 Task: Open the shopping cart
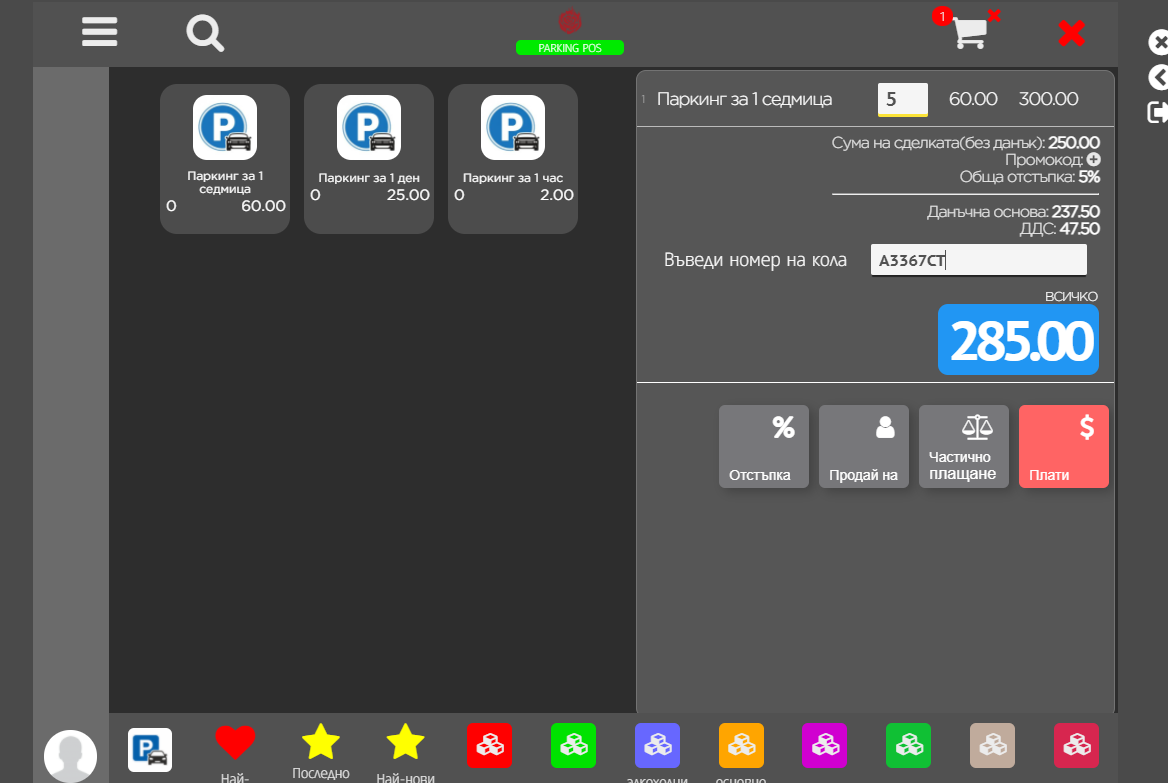click(x=968, y=33)
